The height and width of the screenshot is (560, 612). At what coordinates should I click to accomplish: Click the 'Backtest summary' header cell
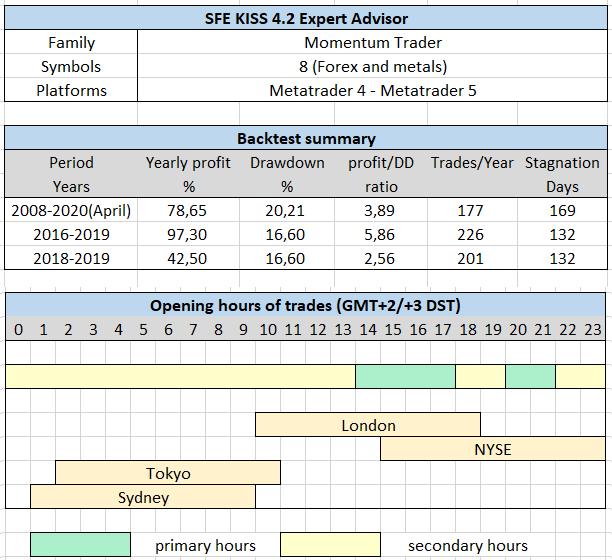(306, 138)
